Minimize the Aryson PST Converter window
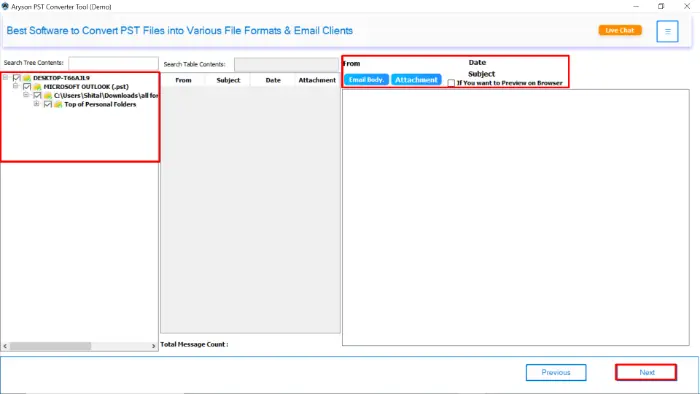The height and width of the screenshot is (394, 700). (x=636, y=6)
